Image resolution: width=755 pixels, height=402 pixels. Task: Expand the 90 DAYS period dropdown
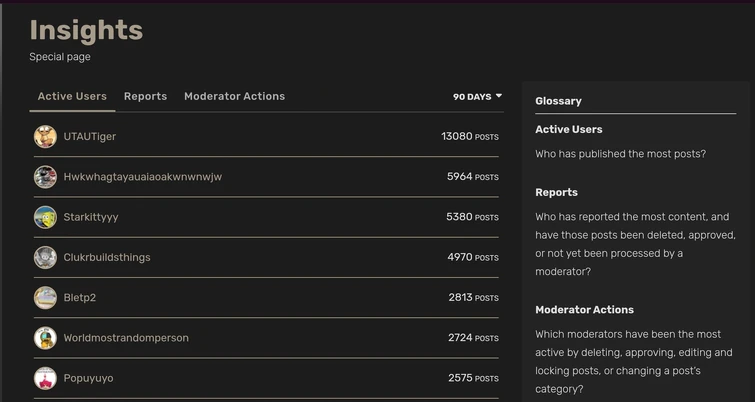(477, 97)
